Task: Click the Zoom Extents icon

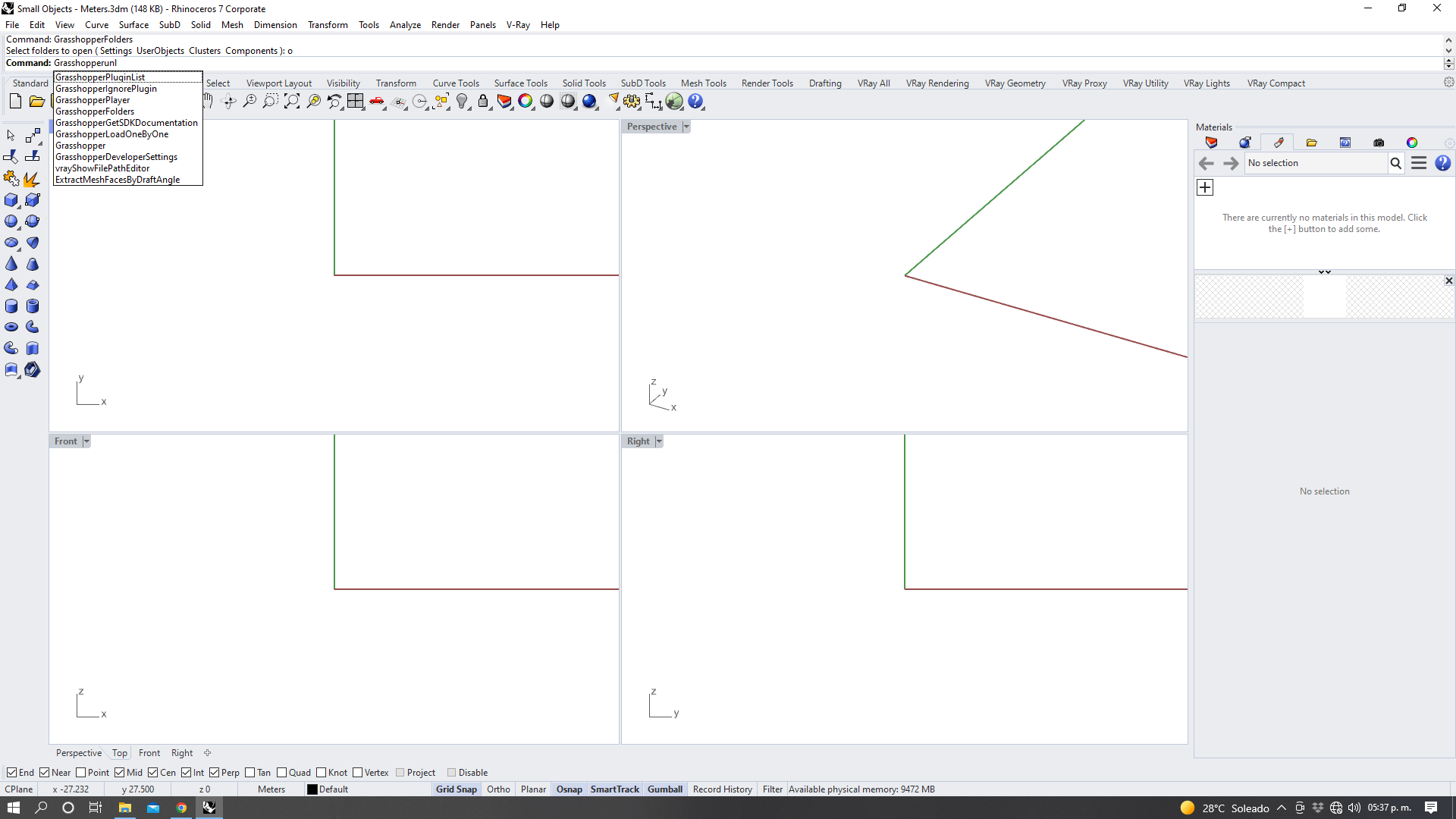Action: click(292, 102)
